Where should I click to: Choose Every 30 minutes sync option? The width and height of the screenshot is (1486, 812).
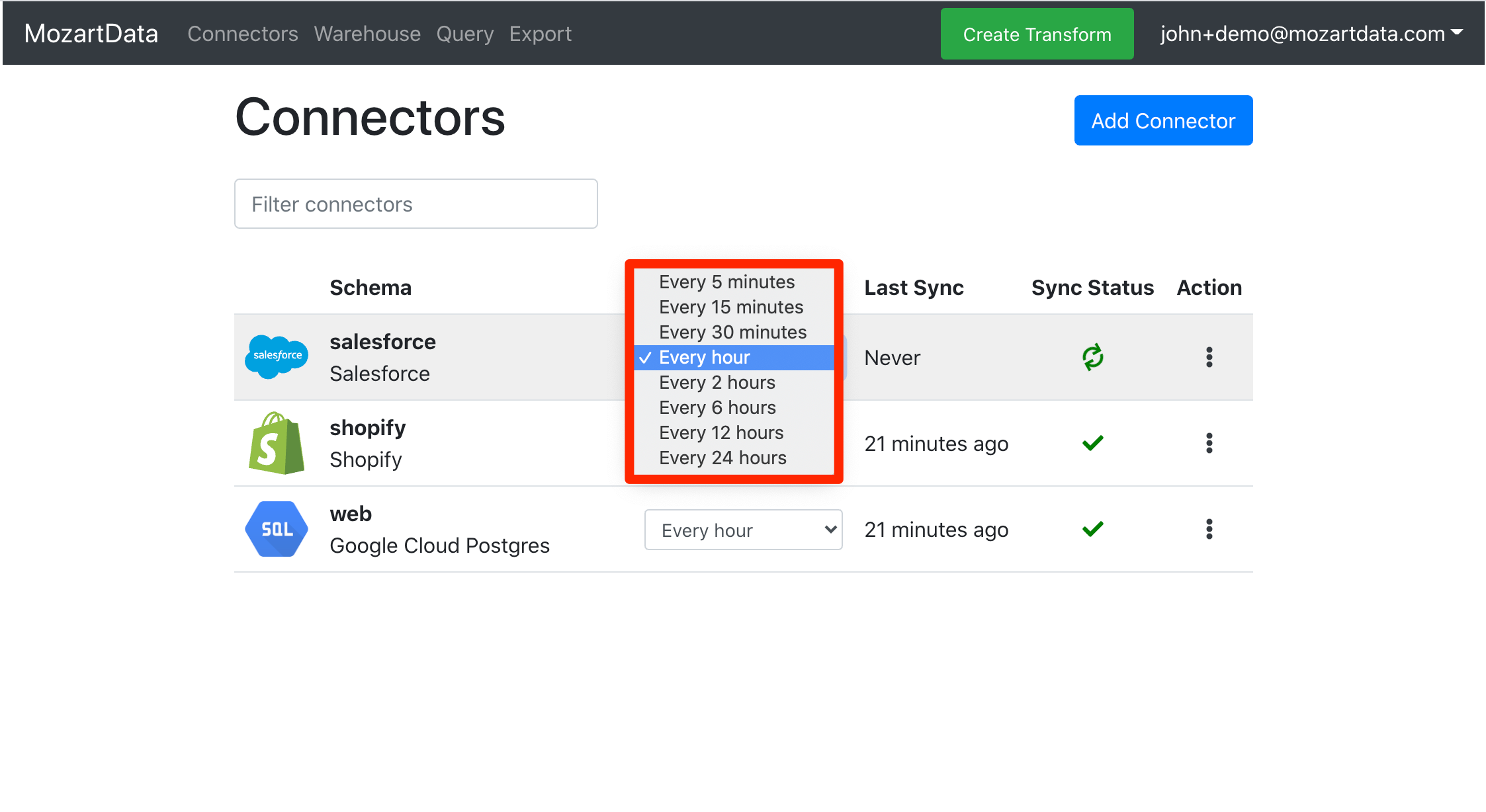(734, 332)
